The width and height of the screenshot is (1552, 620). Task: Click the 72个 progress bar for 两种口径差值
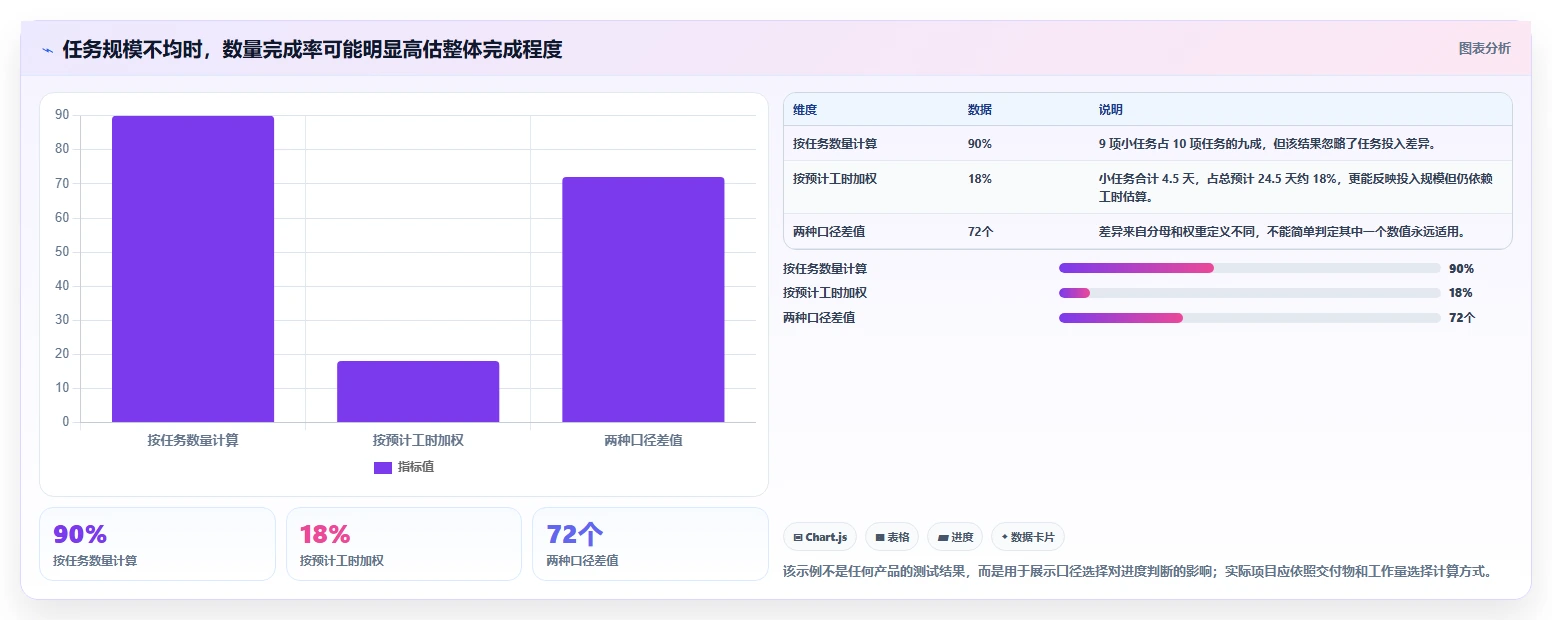coord(1249,318)
